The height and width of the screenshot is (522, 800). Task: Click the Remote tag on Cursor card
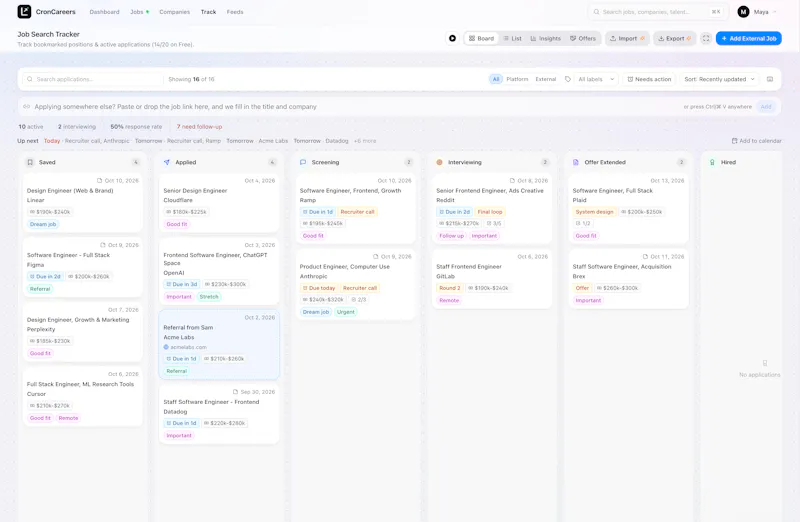[x=68, y=418]
